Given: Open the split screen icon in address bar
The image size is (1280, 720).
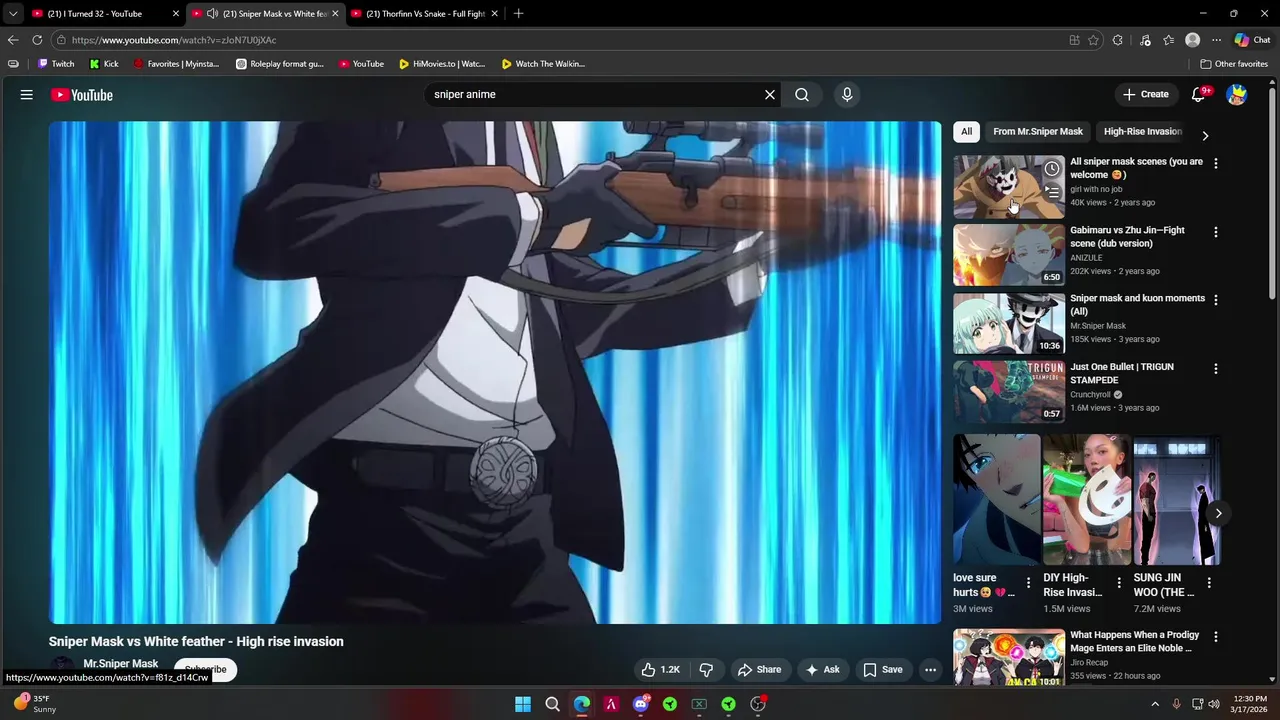Looking at the screenshot, I should [x=1074, y=40].
